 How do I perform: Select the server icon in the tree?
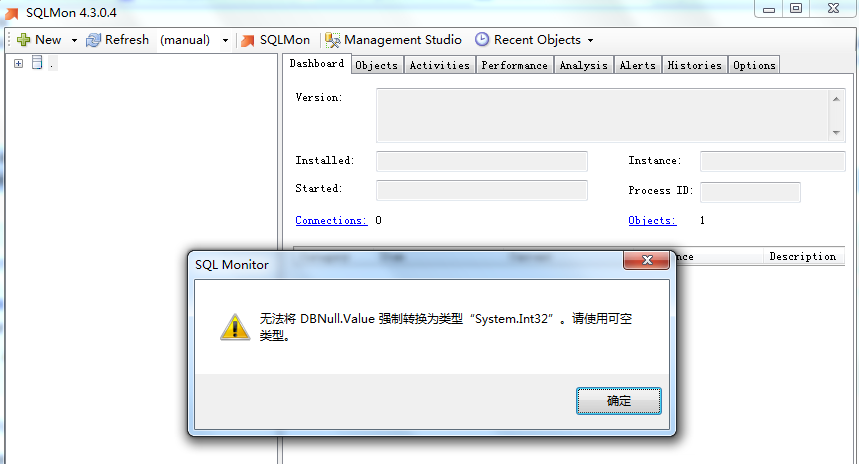[x=37, y=62]
